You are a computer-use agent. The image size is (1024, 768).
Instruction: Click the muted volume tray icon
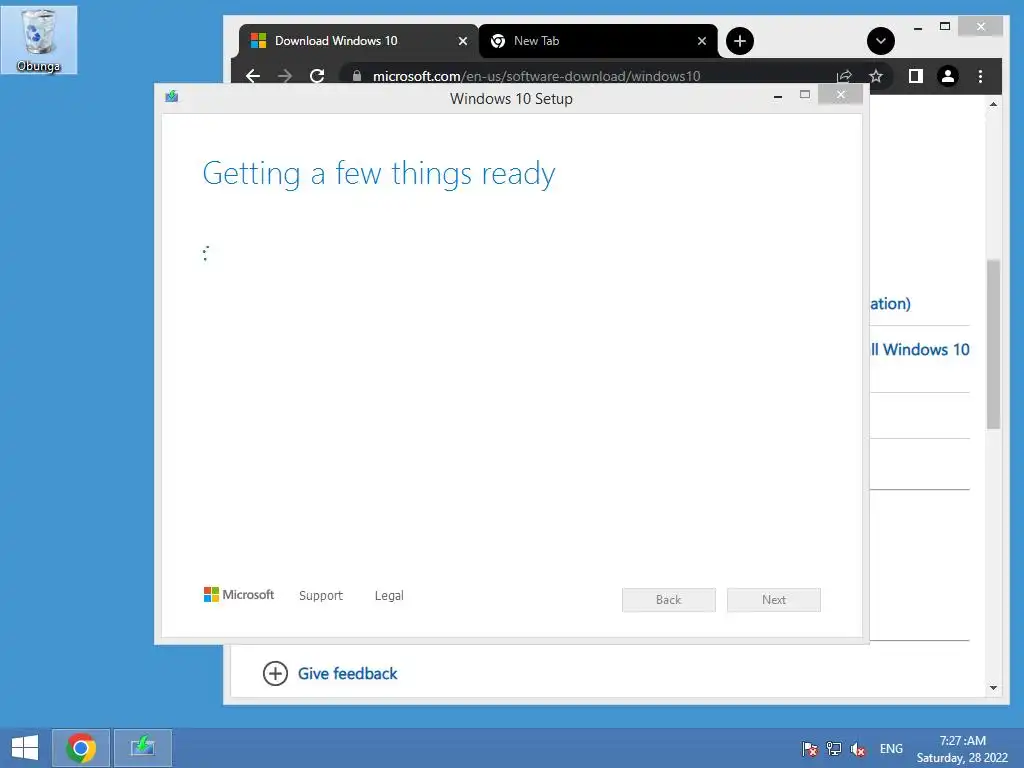[857, 748]
